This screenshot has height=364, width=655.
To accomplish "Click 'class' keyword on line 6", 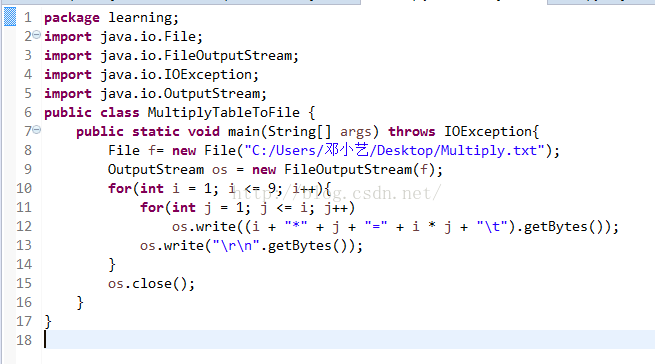I will [x=119, y=113].
